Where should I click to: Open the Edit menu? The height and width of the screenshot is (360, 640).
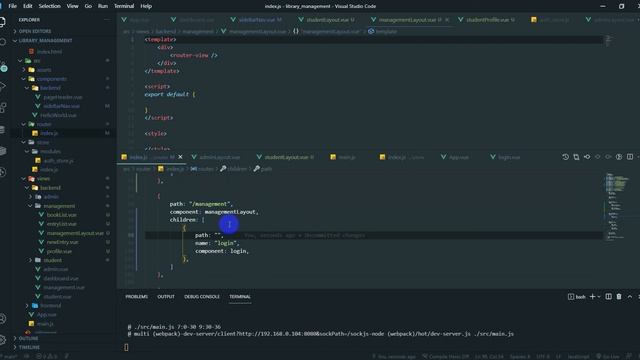pos(27,6)
